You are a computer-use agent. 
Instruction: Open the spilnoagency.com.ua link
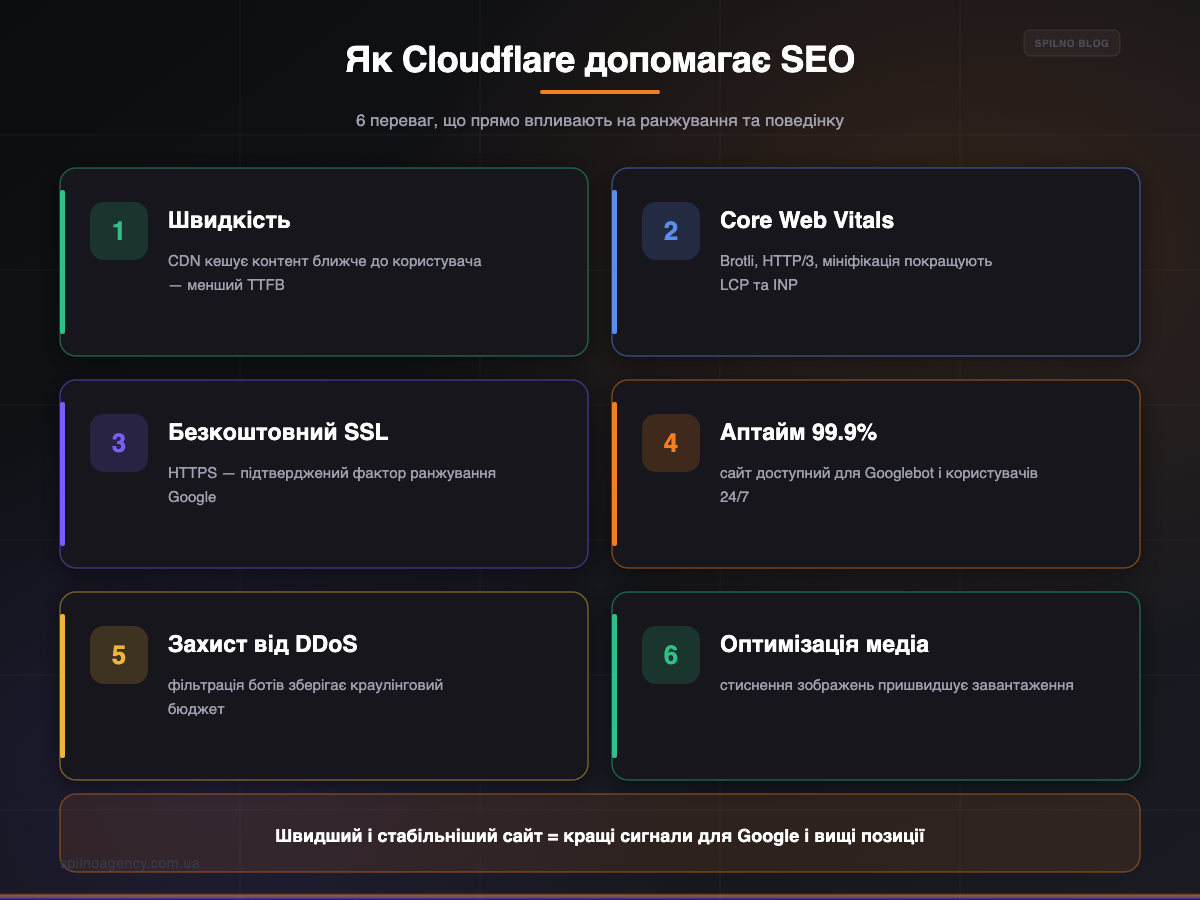[129, 863]
